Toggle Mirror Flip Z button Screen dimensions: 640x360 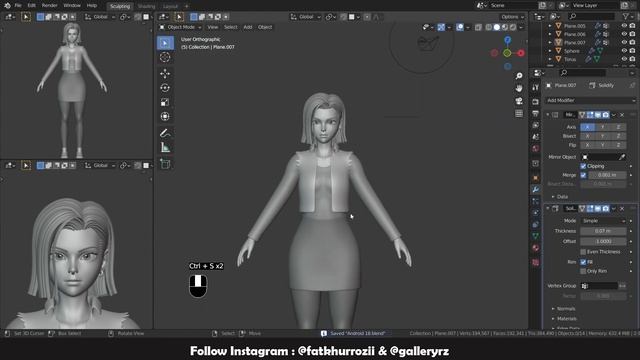click(x=618, y=145)
